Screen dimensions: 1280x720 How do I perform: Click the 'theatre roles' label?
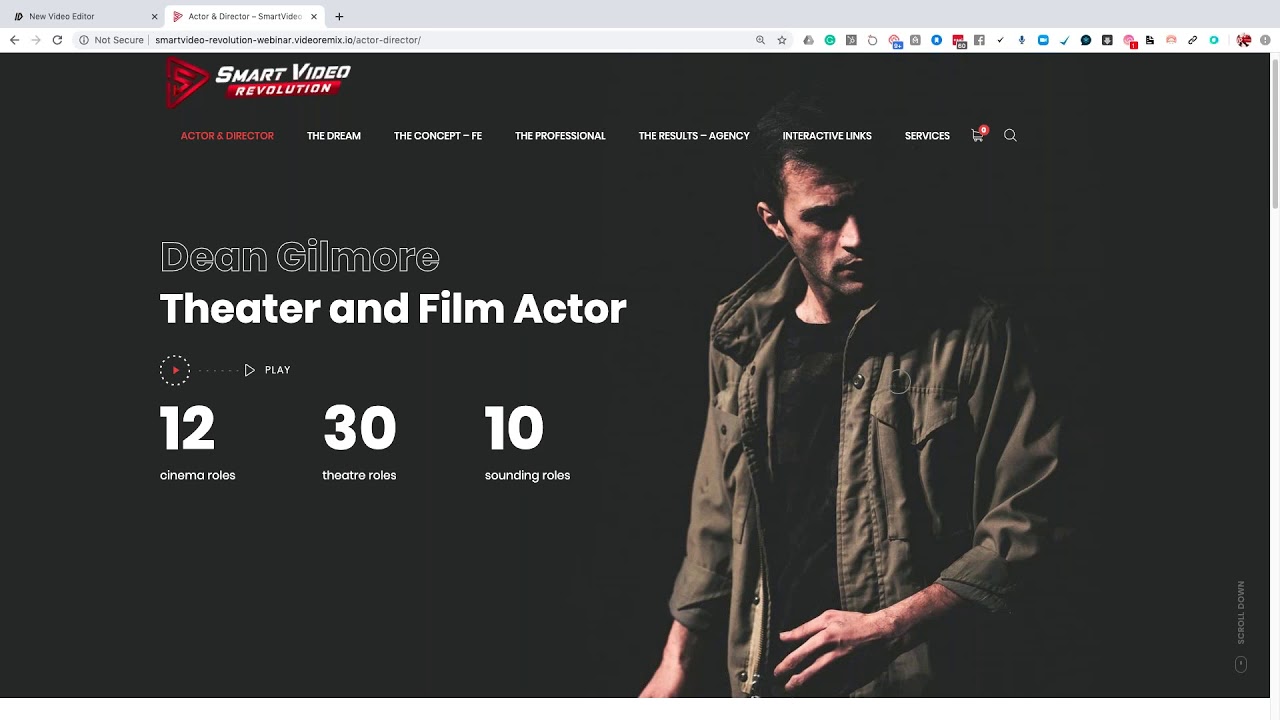point(359,476)
